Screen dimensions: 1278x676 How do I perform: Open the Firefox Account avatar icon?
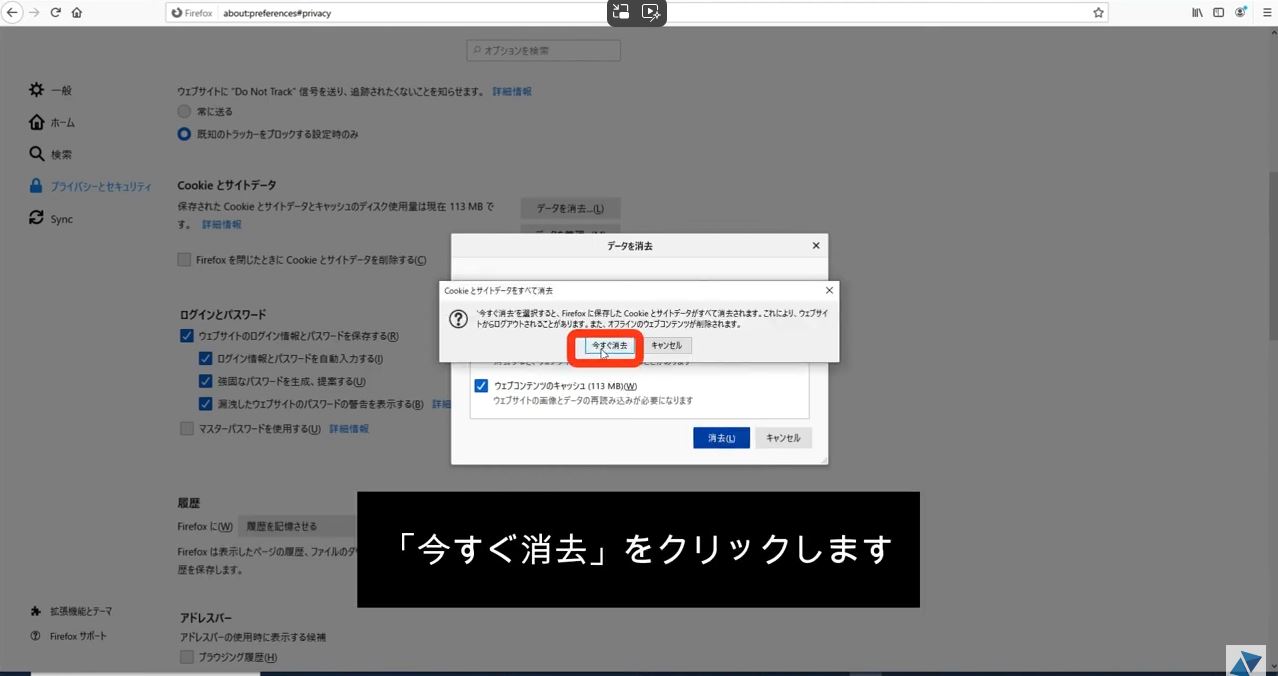pyautogui.click(x=1241, y=13)
